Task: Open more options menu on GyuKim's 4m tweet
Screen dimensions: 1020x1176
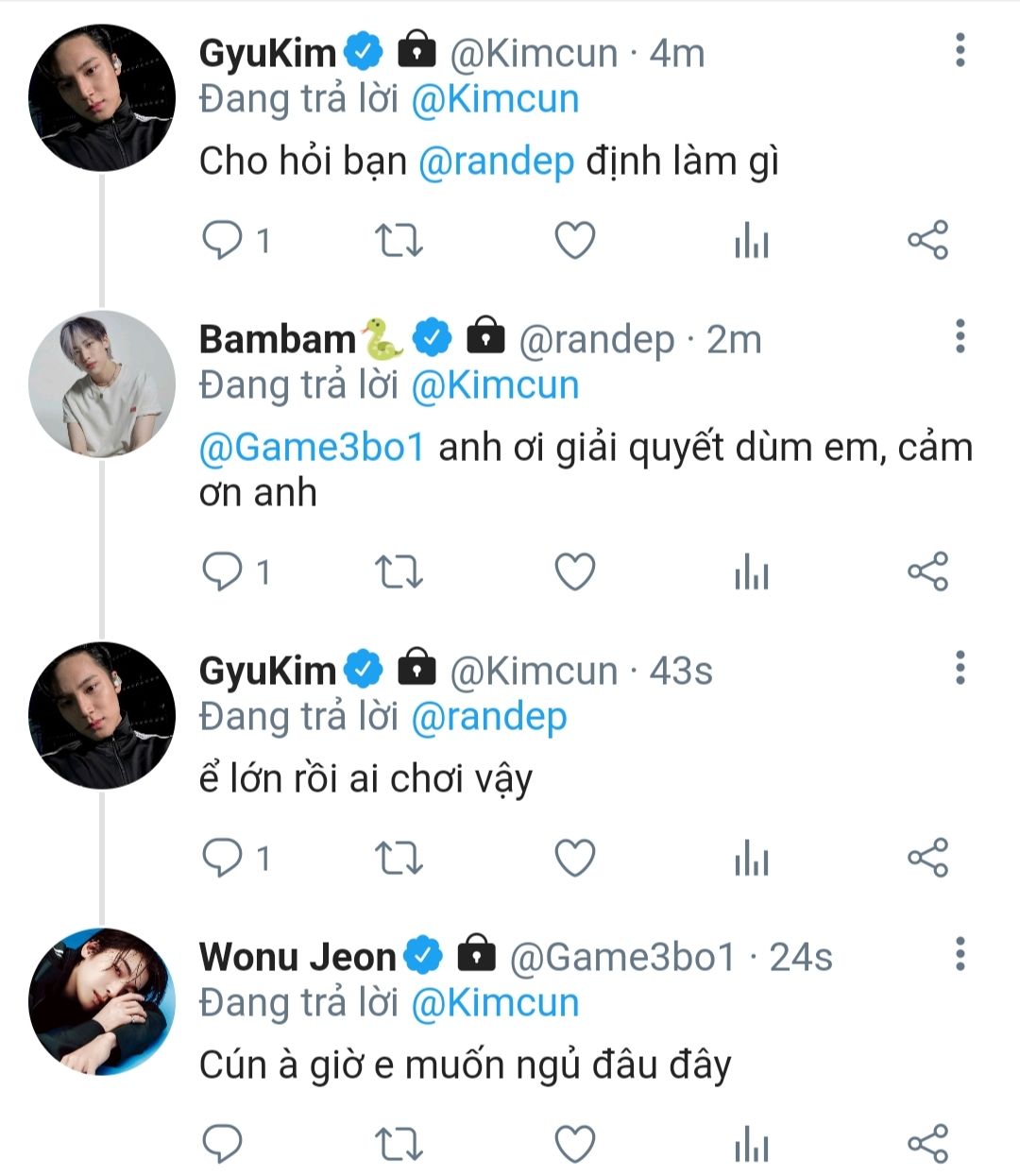Action: pos(960,50)
